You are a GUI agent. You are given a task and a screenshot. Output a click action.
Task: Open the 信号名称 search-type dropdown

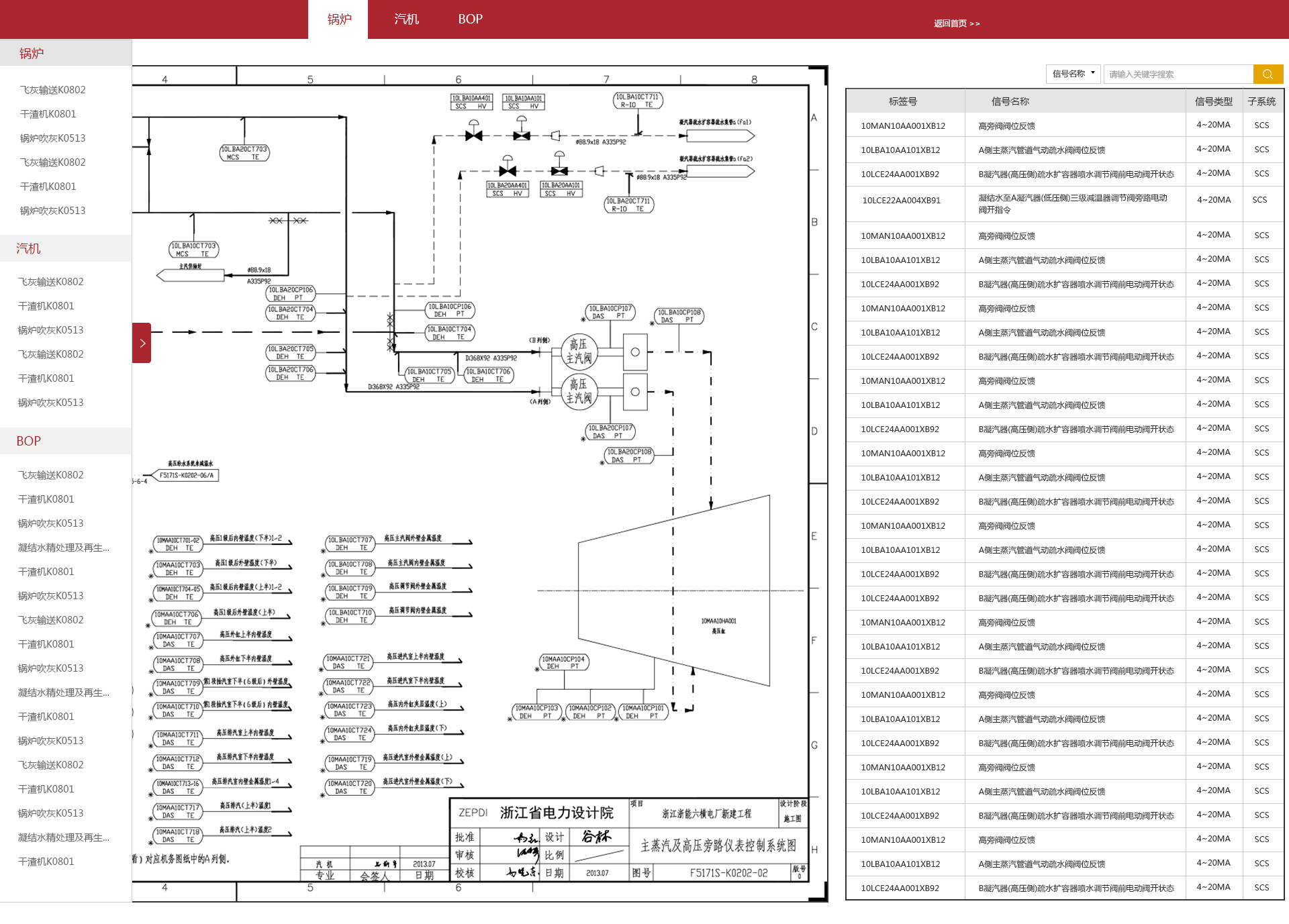tap(1072, 74)
